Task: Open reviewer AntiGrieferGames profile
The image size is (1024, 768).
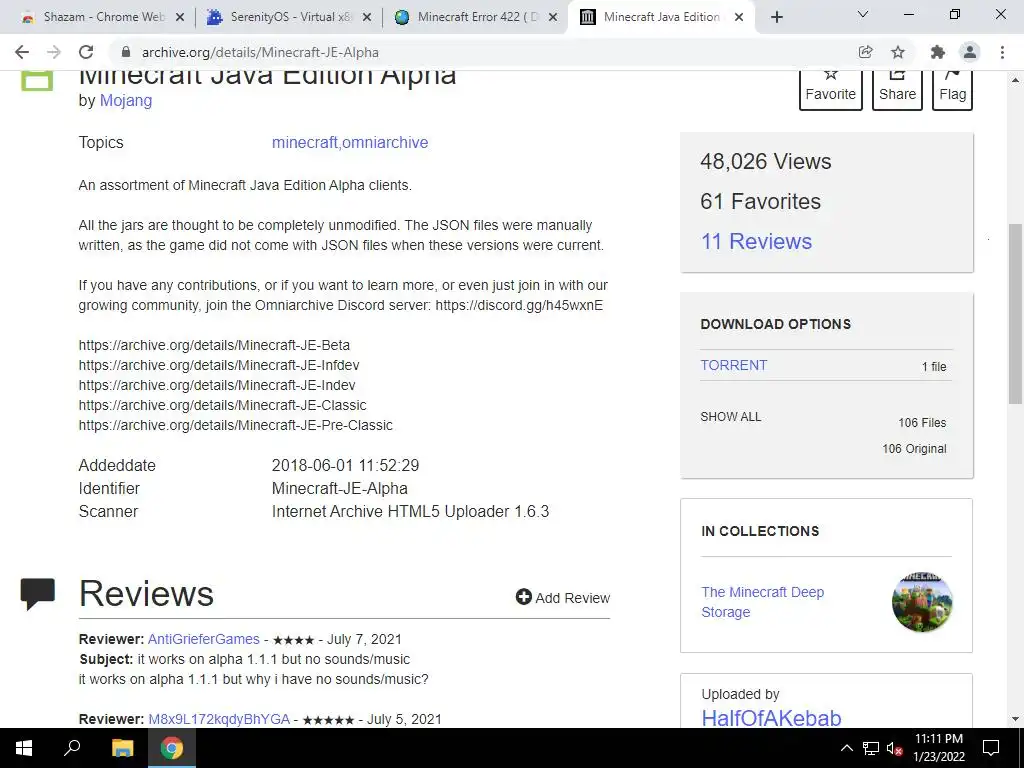Action: point(204,639)
